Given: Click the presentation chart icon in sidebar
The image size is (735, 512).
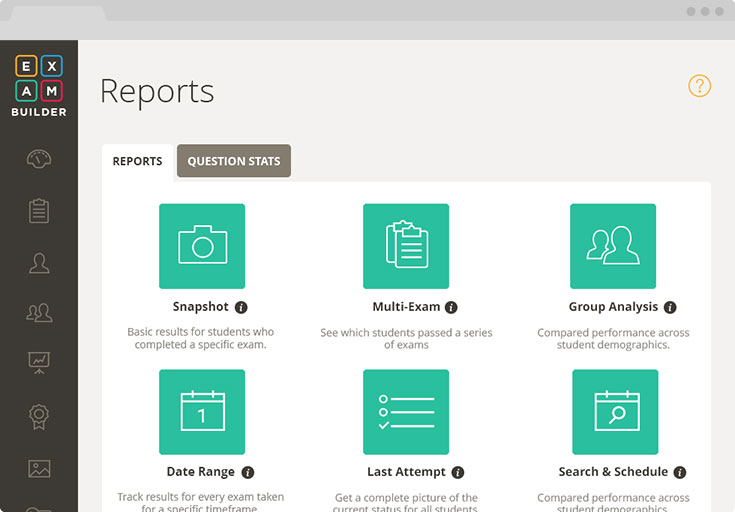Looking at the screenshot, I should (x=39, y=362).
